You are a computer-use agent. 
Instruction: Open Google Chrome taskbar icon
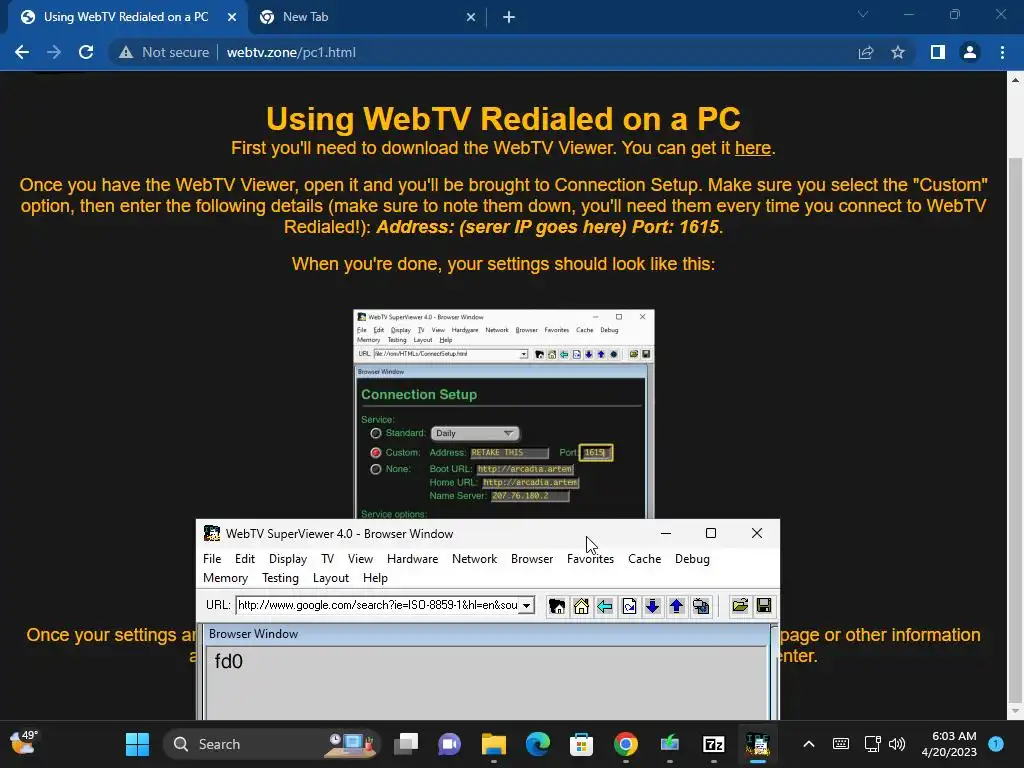click(626, 744)
